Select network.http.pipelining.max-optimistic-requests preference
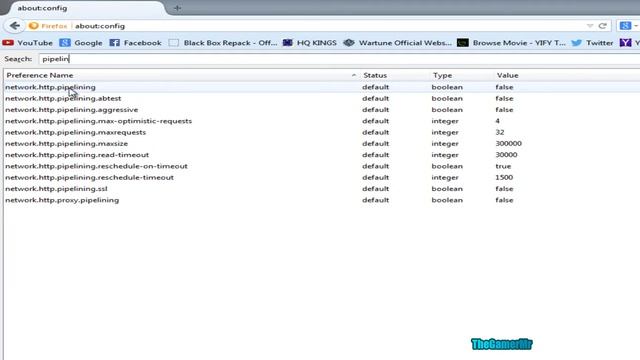The width and height of the screenshot is (640, 360). coord(98,121)
